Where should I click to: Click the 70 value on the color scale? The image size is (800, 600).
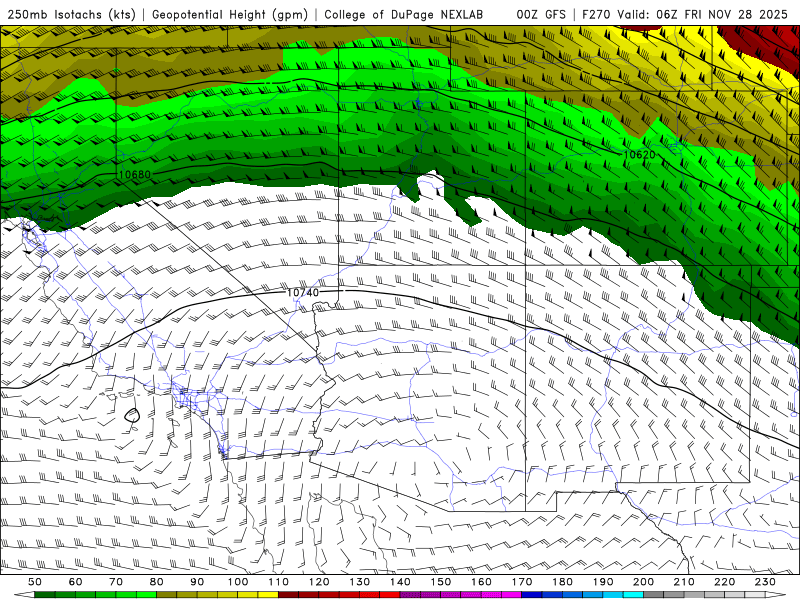point(116,582)
